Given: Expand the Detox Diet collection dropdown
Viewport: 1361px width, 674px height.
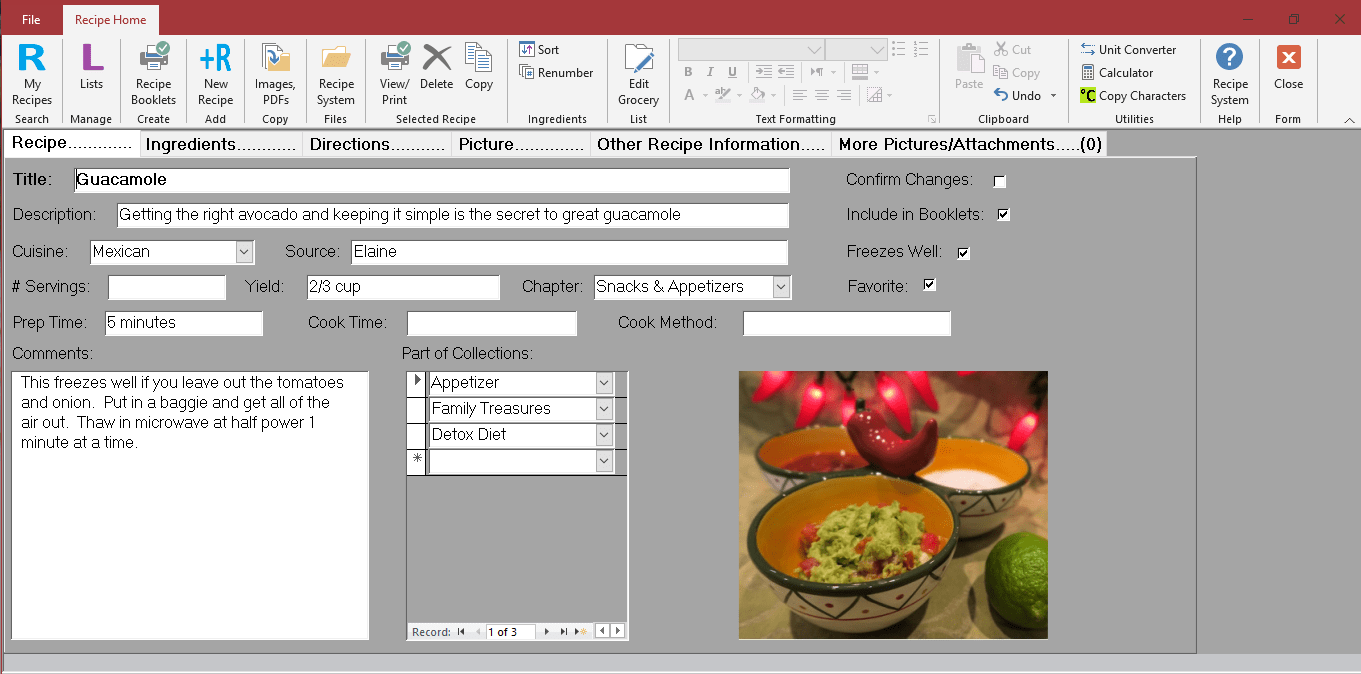Looking at the screenshot, I should (604, 435).
